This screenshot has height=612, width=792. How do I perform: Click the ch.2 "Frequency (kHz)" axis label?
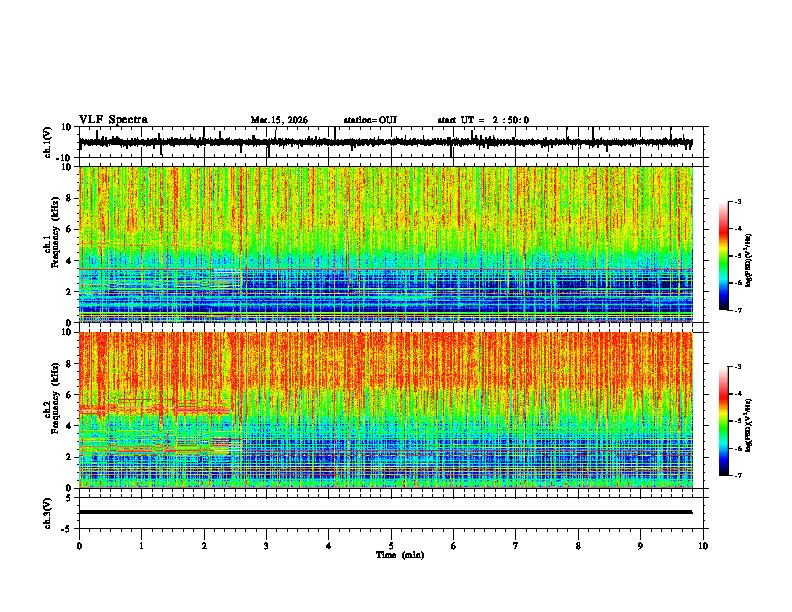[x=55, y=398]
